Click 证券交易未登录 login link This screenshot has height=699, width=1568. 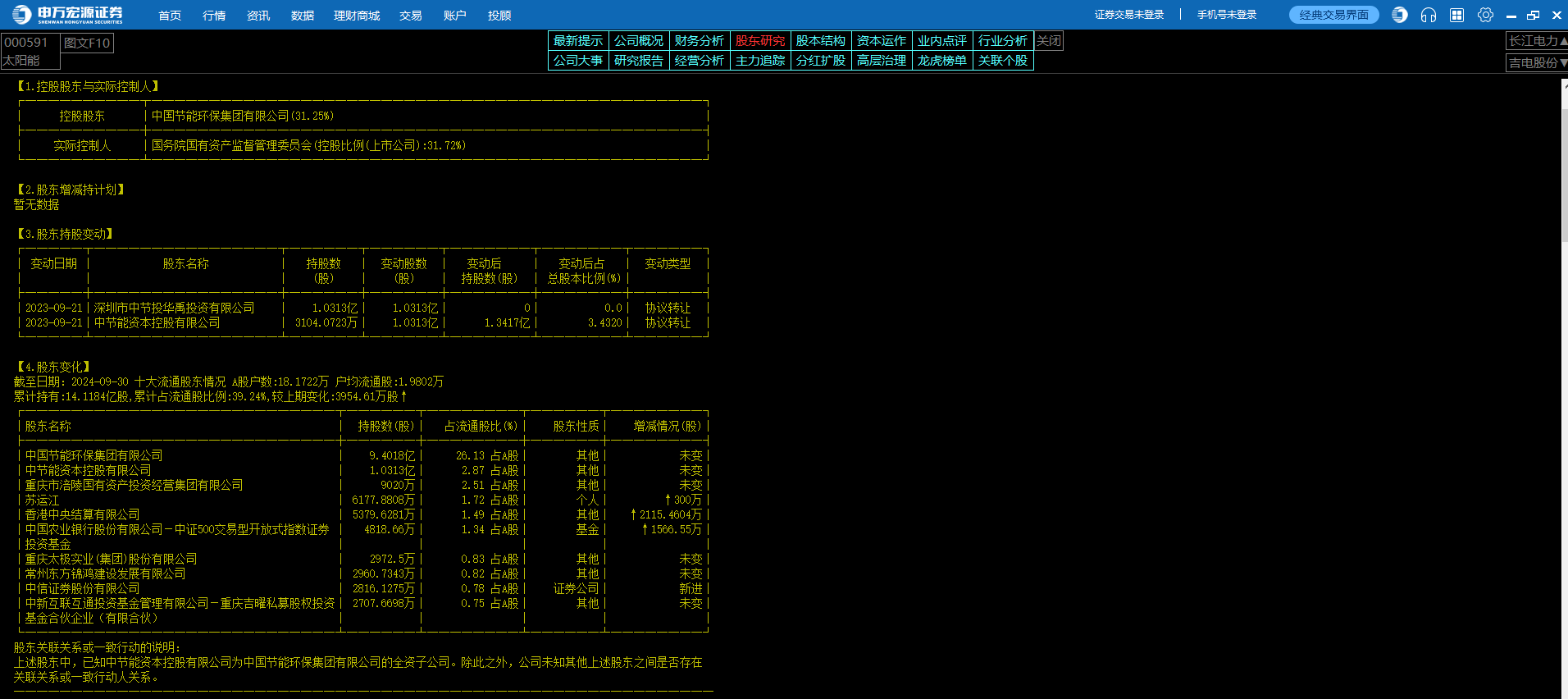point(1129,15)
